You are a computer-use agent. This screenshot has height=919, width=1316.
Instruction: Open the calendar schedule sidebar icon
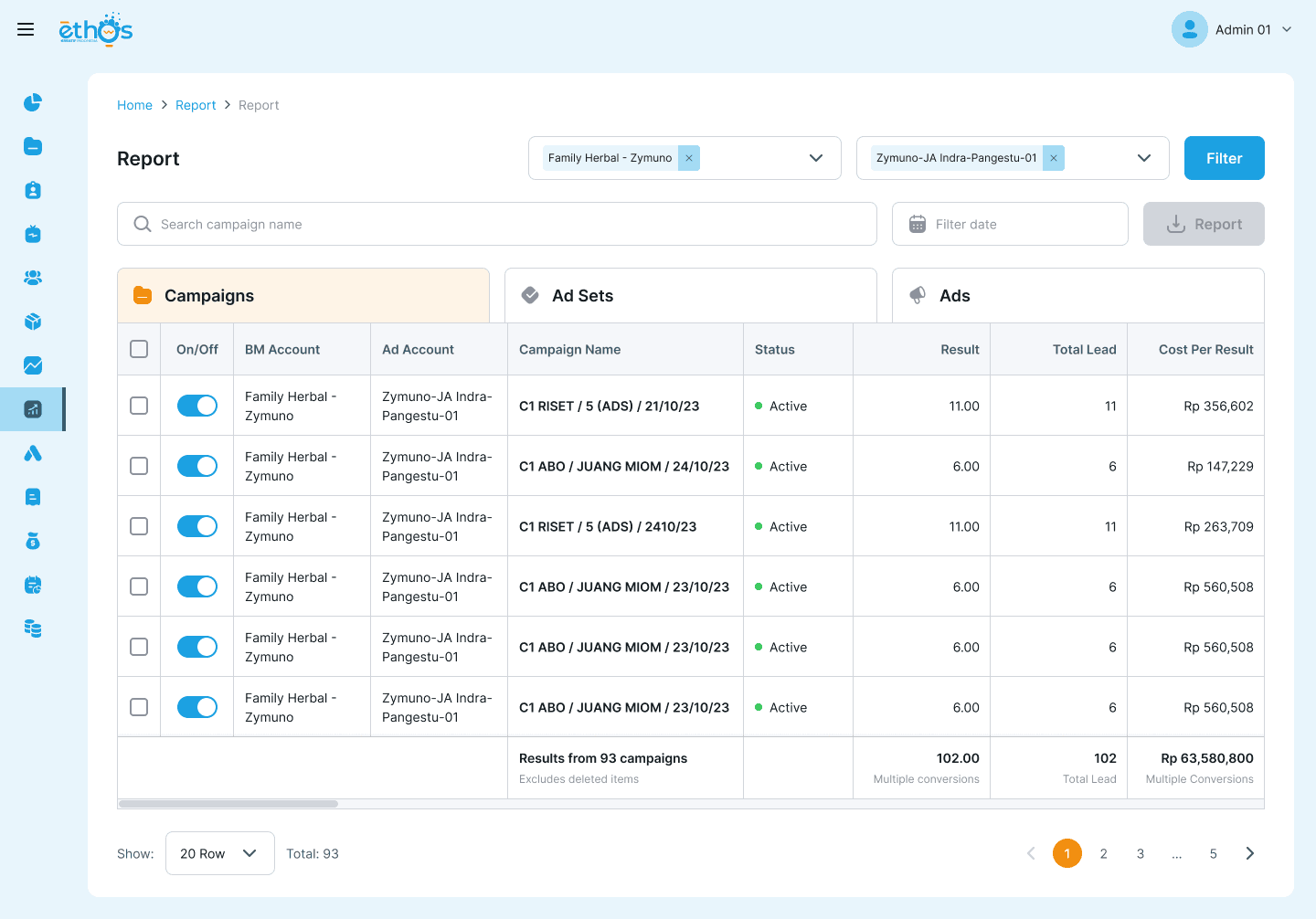point(33,585)
